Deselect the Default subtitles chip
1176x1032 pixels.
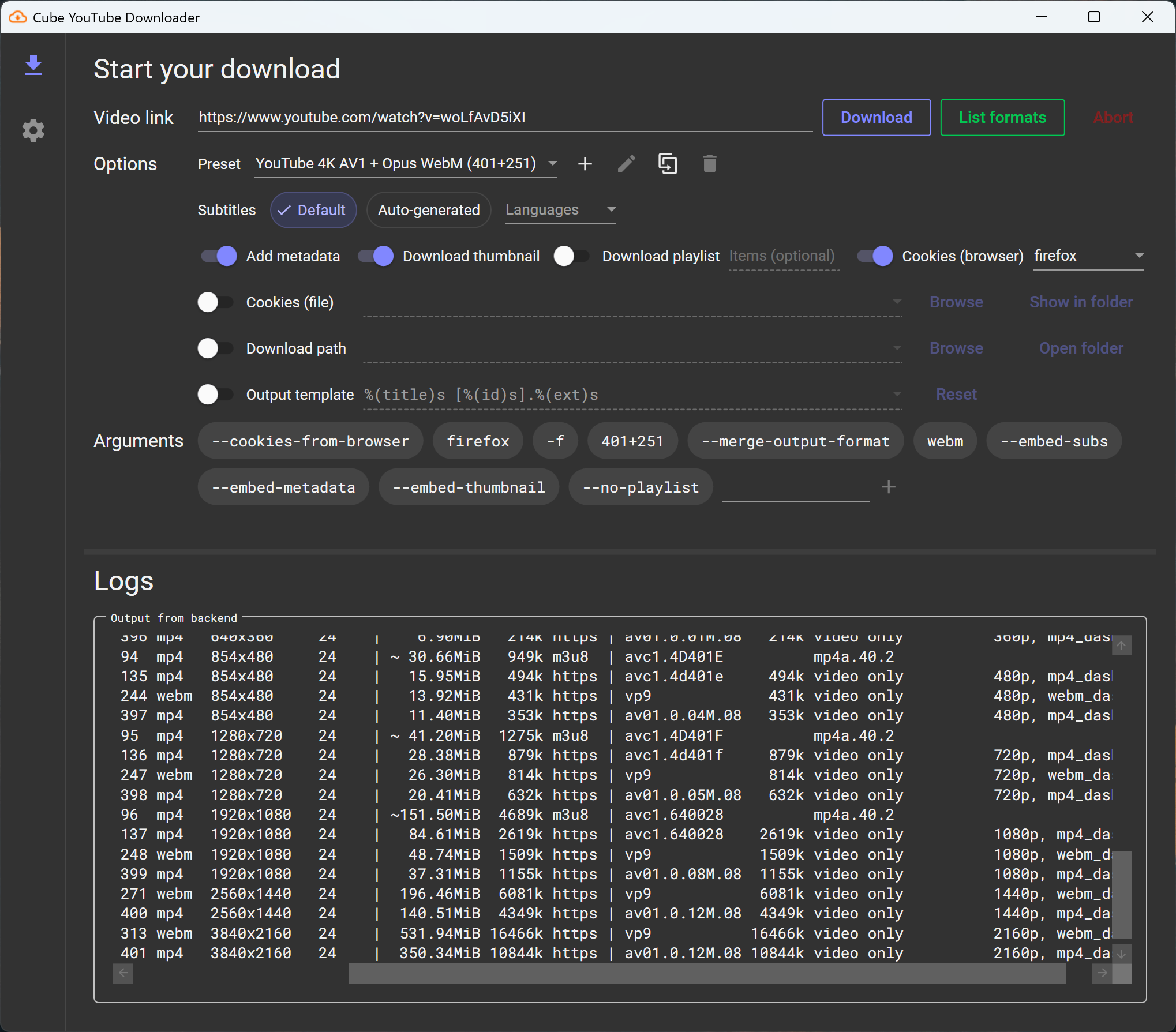(x=313, y=210)
